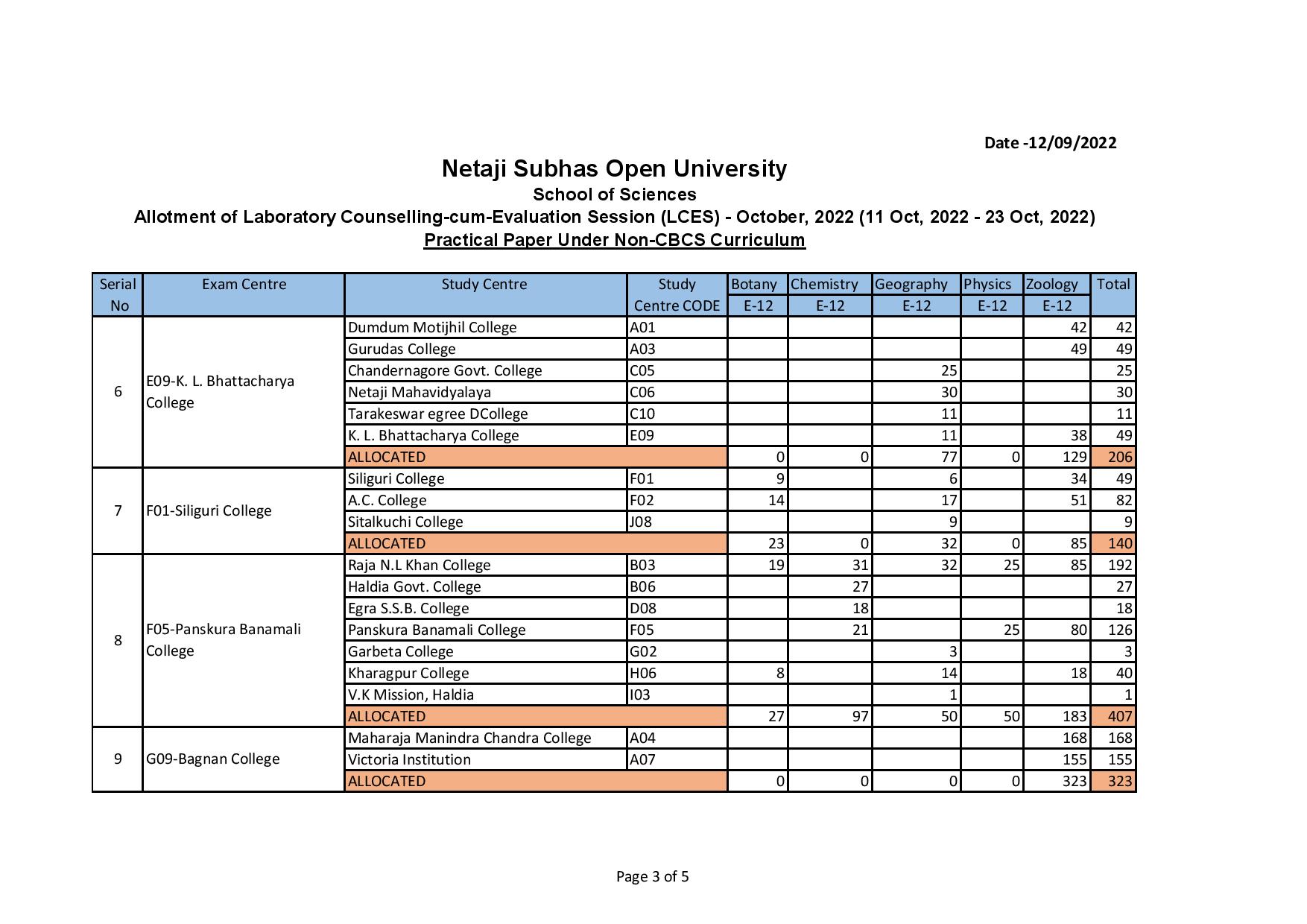The width and height of the screenshot is (1307, 924).
Task: Click the Zoology column header
Action: click(x=1052, y=284)
